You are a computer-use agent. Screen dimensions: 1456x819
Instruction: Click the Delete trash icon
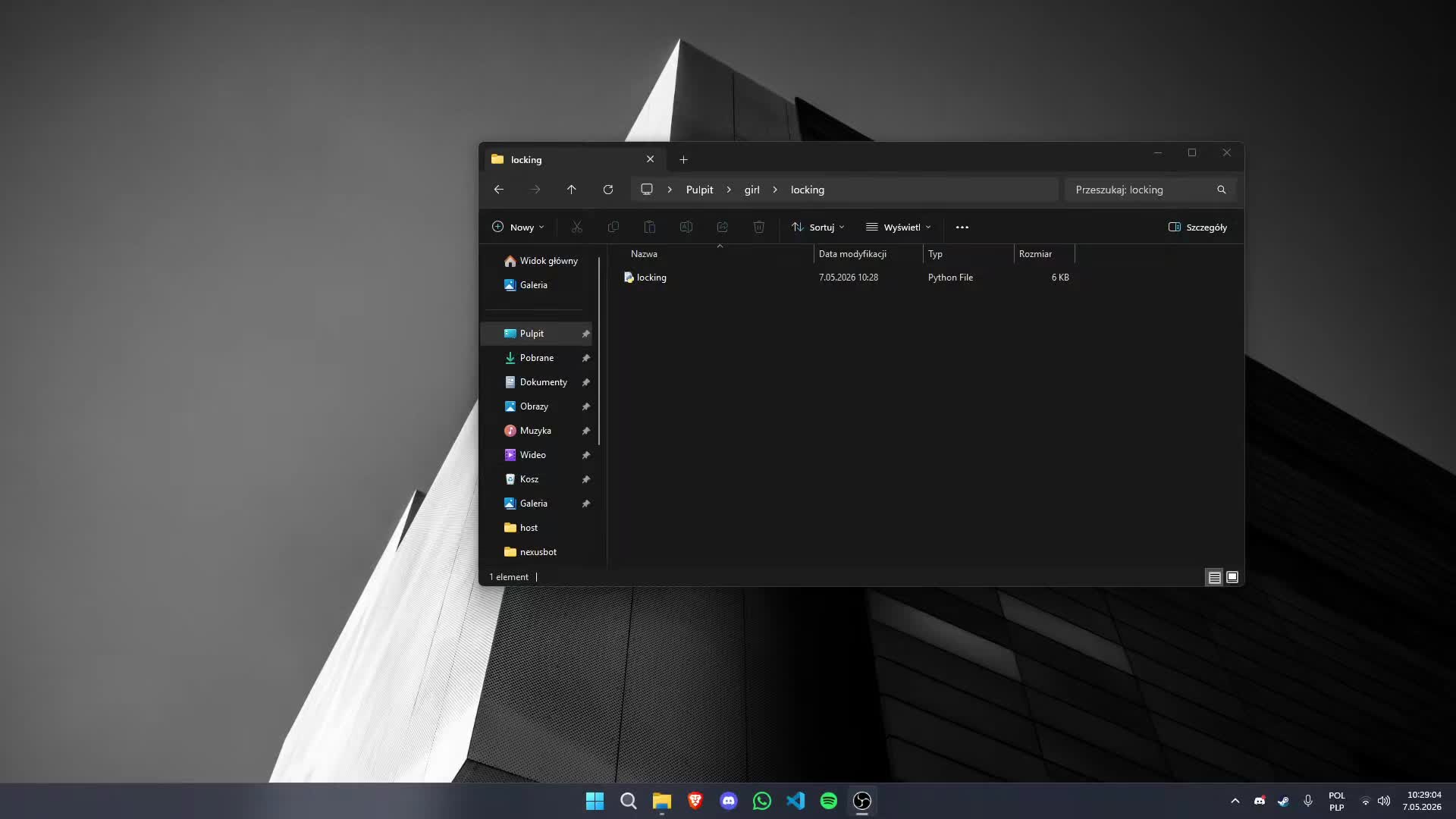[759, 227]
